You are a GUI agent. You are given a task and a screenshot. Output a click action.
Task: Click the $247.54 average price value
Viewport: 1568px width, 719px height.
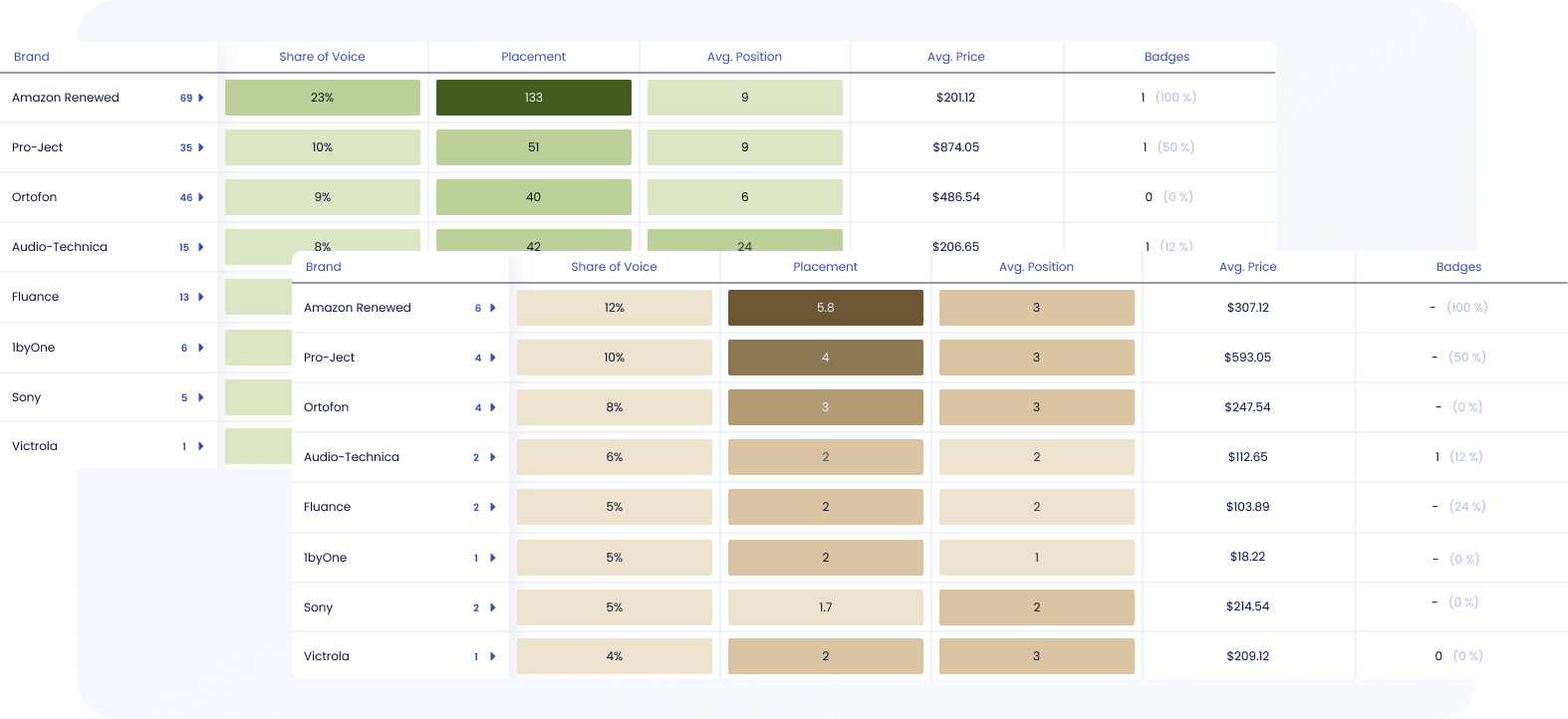pos(1247,407)
